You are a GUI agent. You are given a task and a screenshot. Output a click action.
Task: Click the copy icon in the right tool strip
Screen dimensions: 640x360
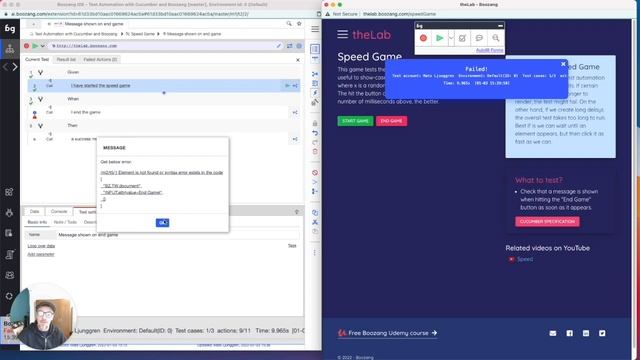[315, 213]
